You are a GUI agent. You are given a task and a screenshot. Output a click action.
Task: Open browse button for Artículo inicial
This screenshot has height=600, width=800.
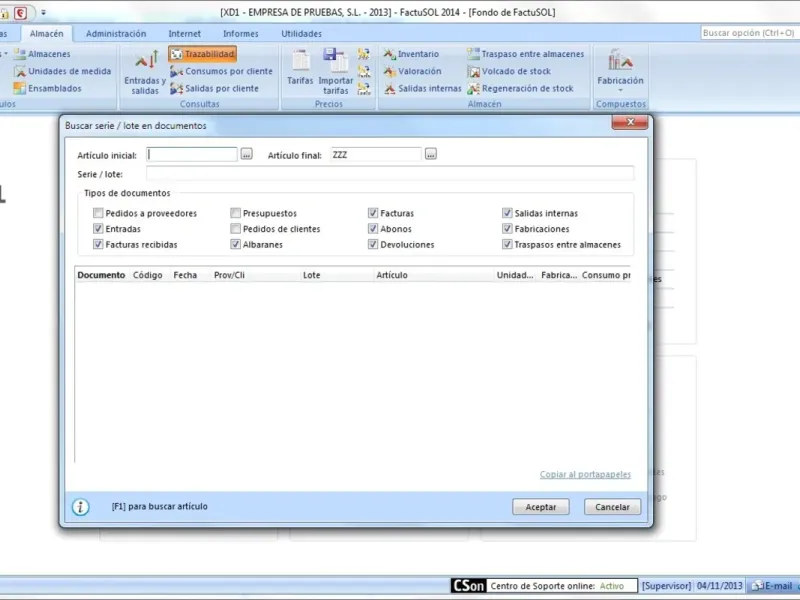[246, 154]
